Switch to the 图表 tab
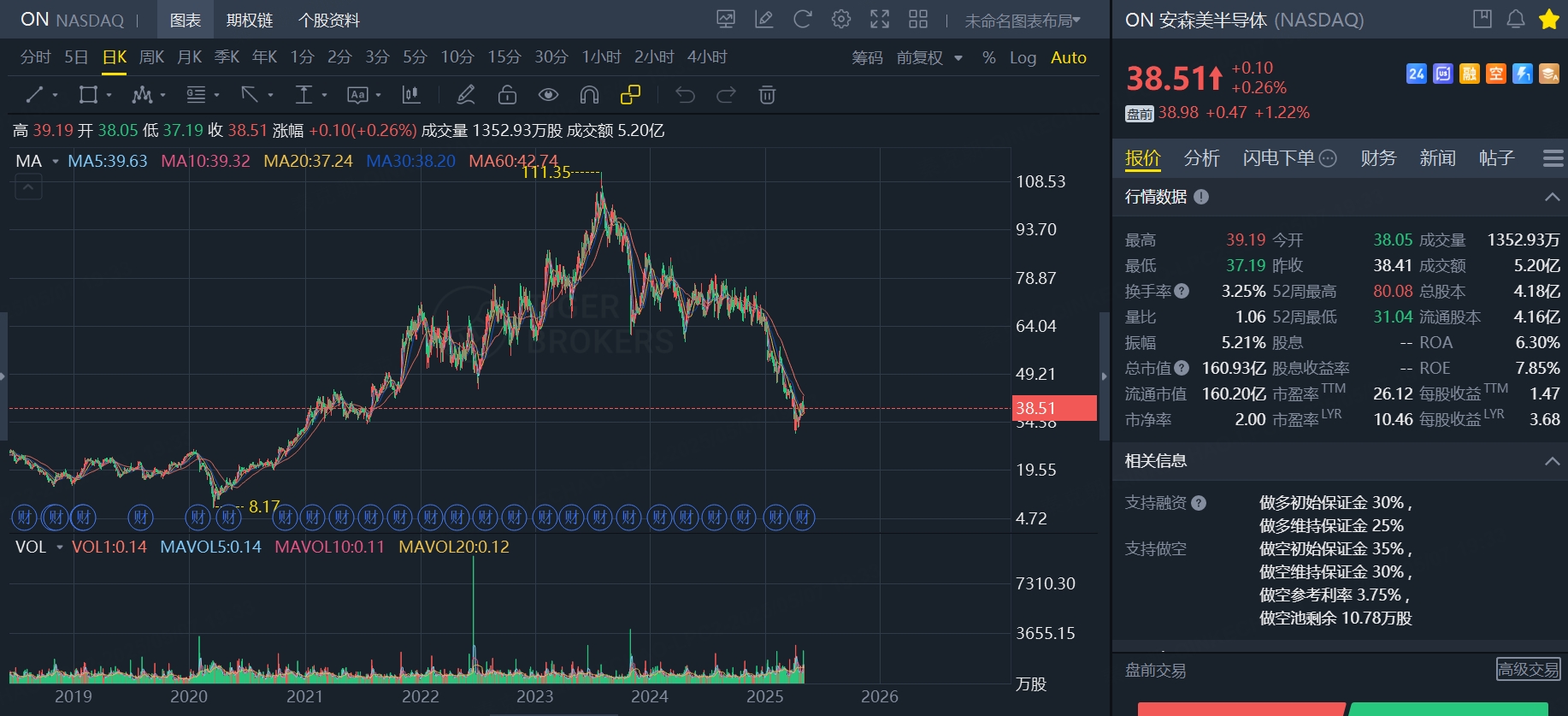This screenshot has width=1568, height=716. (x=186, y=20)
